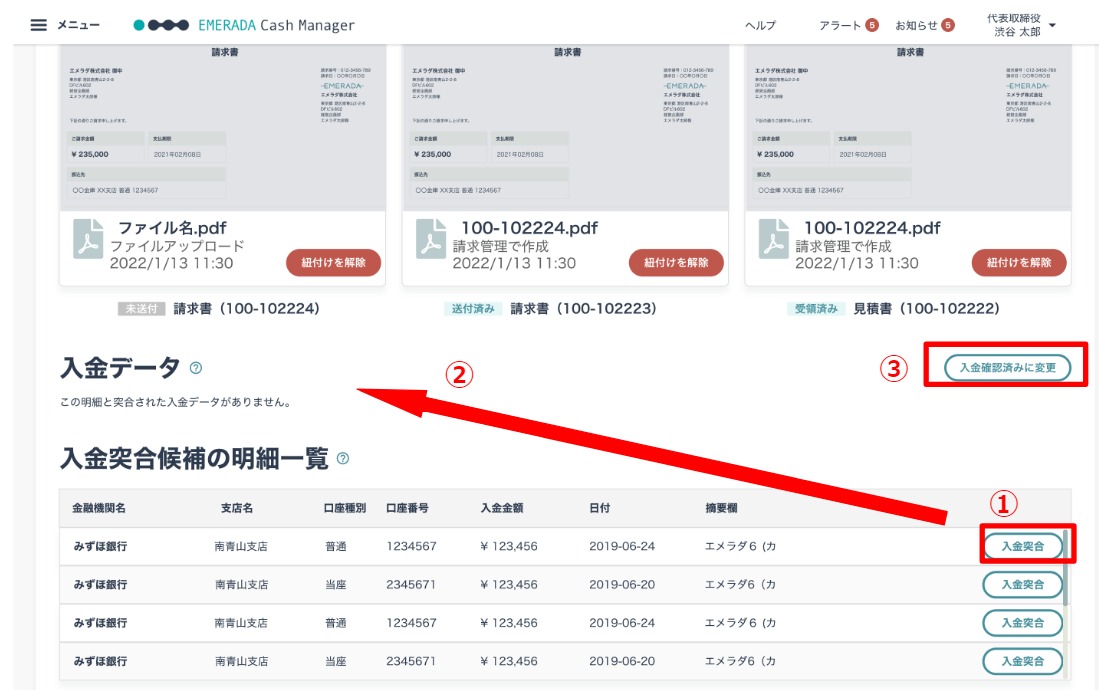1099x692 pixels.
Task: Click the EMERADA Cash Manager logo
Action: pos(244,25)
